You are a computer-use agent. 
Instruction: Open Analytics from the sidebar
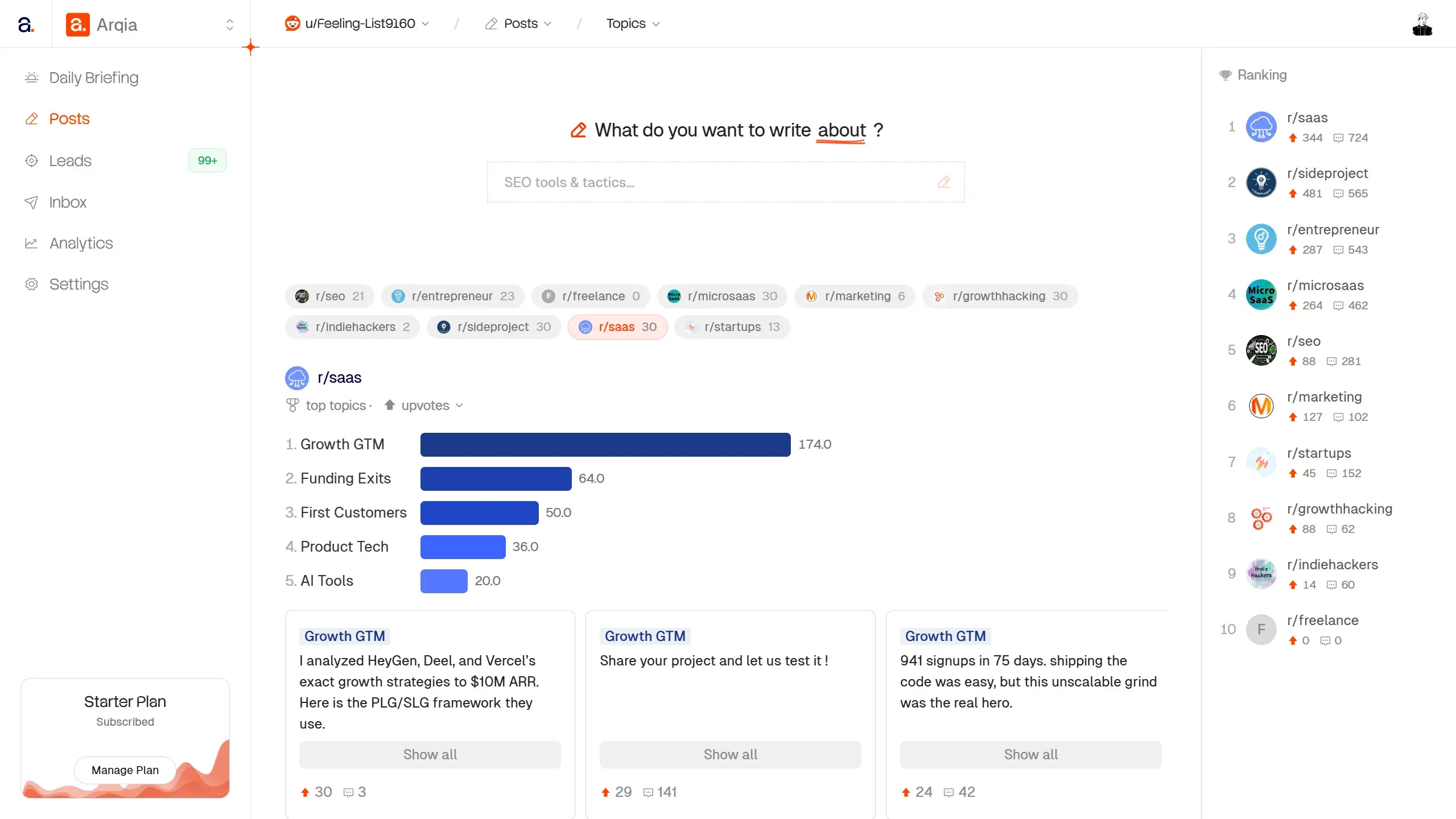[x=81, y=243]
